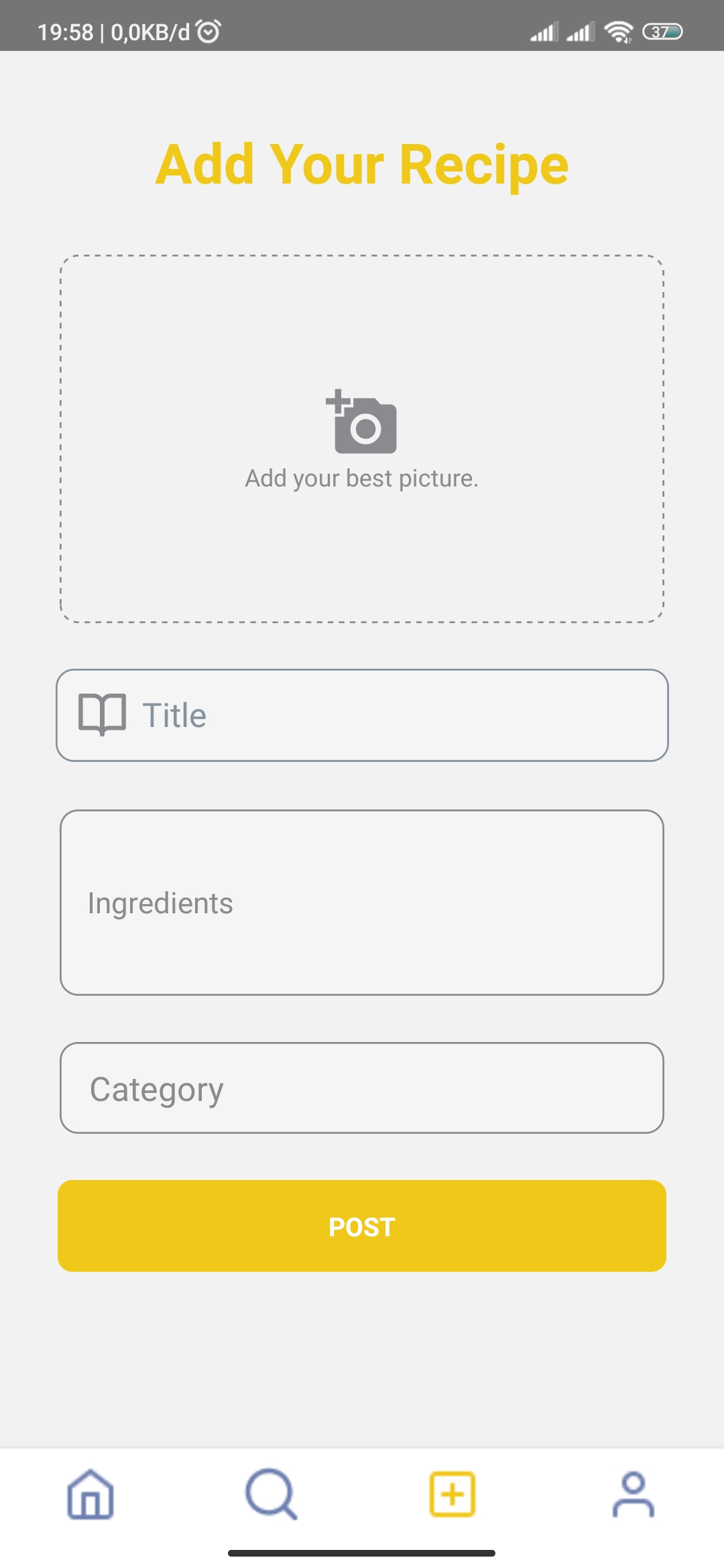Screen dimensions: 724x1568
Task: Select the Add Recipe plus icon
Action: point(452,1493)
